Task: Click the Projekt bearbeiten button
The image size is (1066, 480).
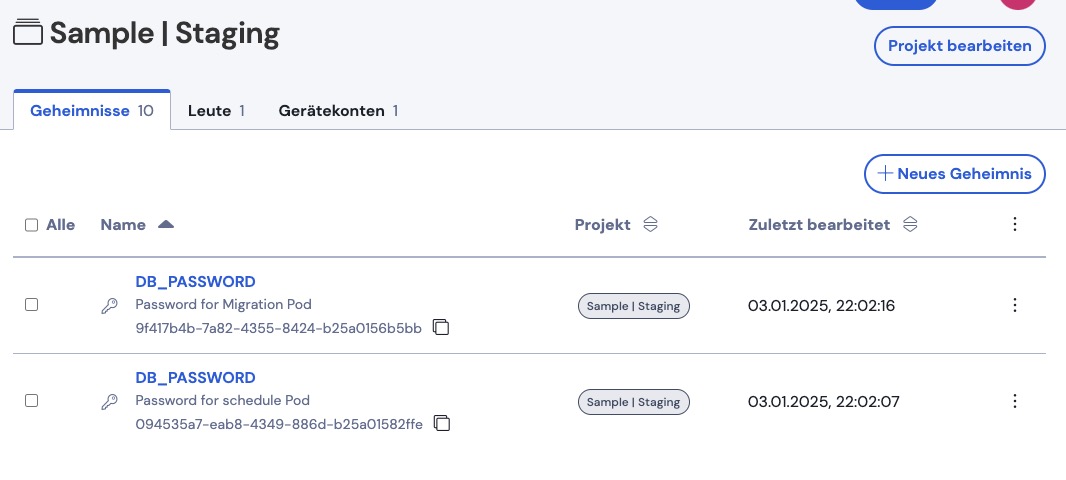Action: [x=959, y=46]
